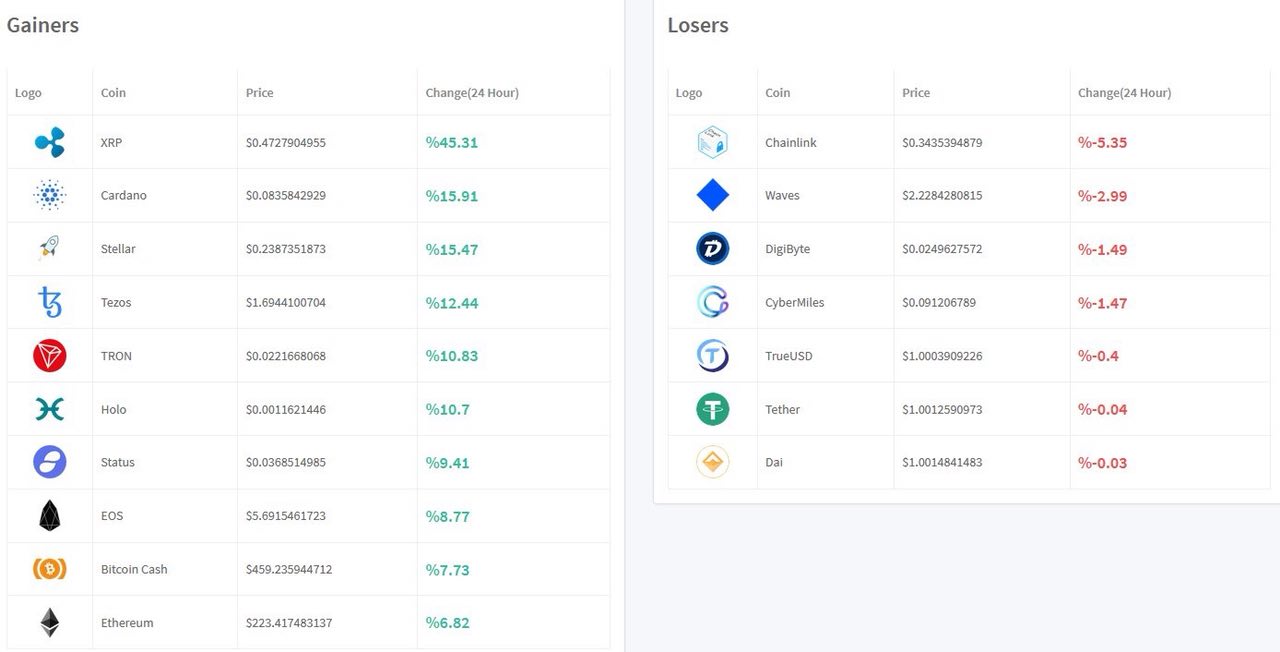
Task: Select the EOS coin name
Action: (x=111, y=516)
